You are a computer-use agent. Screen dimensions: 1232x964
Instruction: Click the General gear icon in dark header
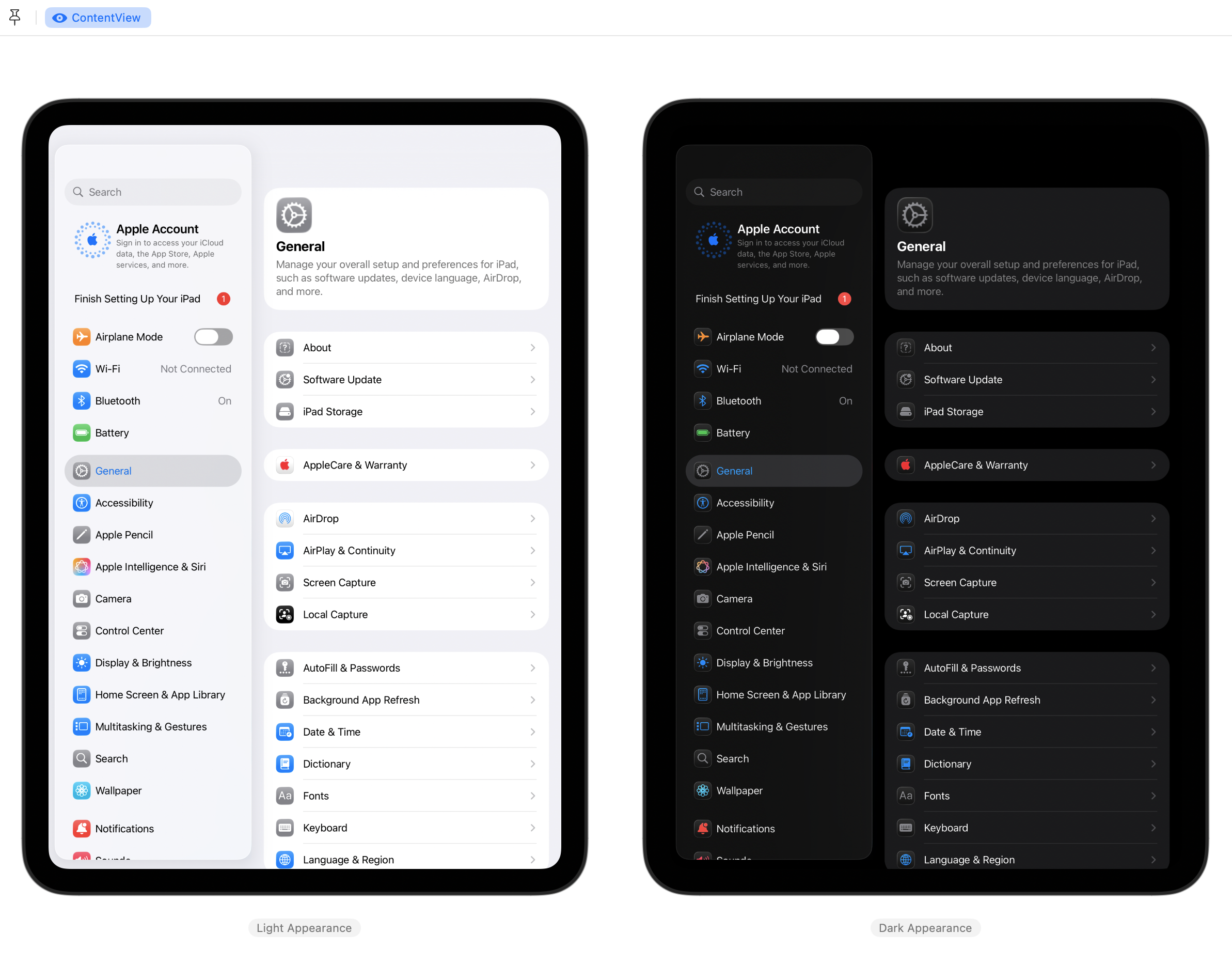(x=915, y=215)
